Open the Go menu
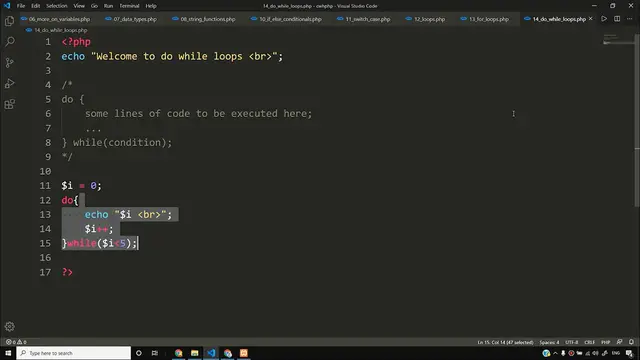 click(x=94, y=6)
